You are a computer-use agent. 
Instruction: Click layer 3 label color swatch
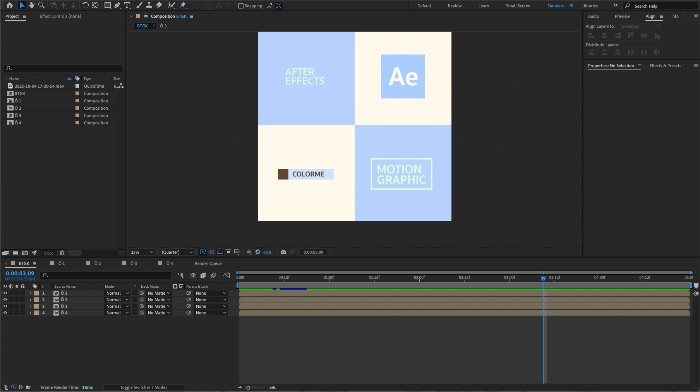37,306
